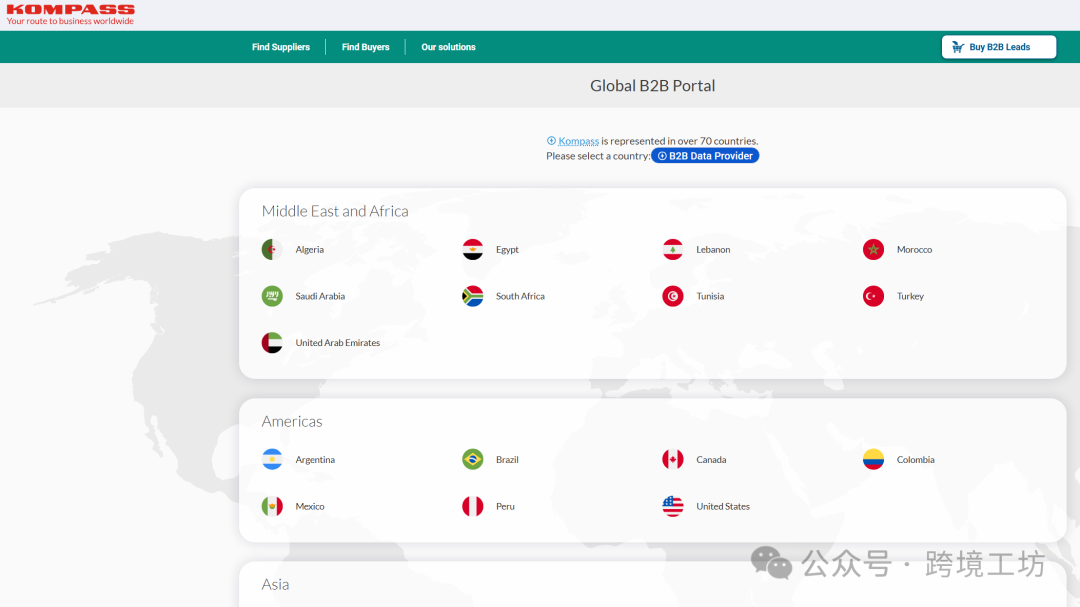Click the Kompass logo in header
This screenshot has width=1080, height=607.
tap(70, 14)
